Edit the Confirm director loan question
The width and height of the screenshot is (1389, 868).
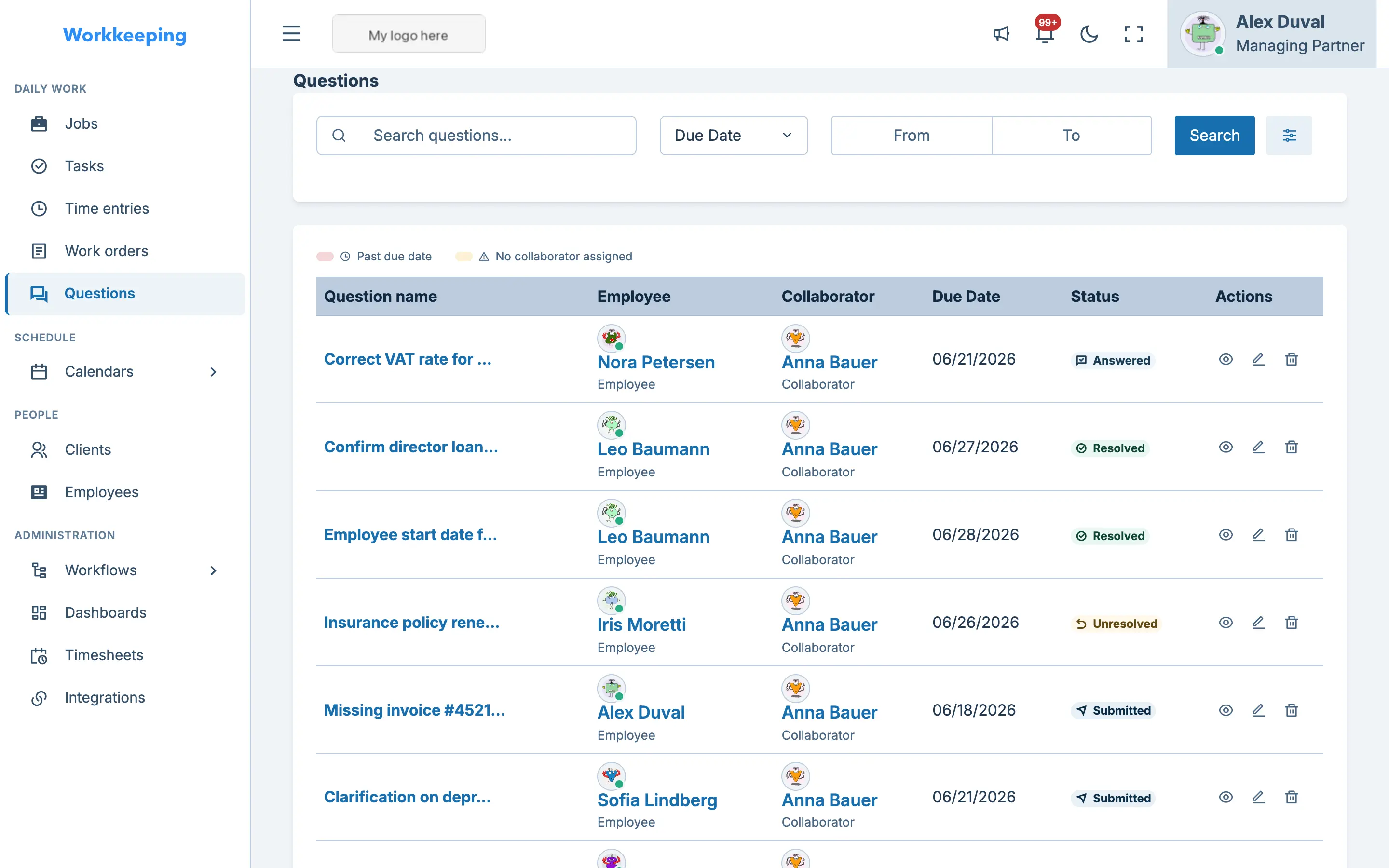[1258, 447]
